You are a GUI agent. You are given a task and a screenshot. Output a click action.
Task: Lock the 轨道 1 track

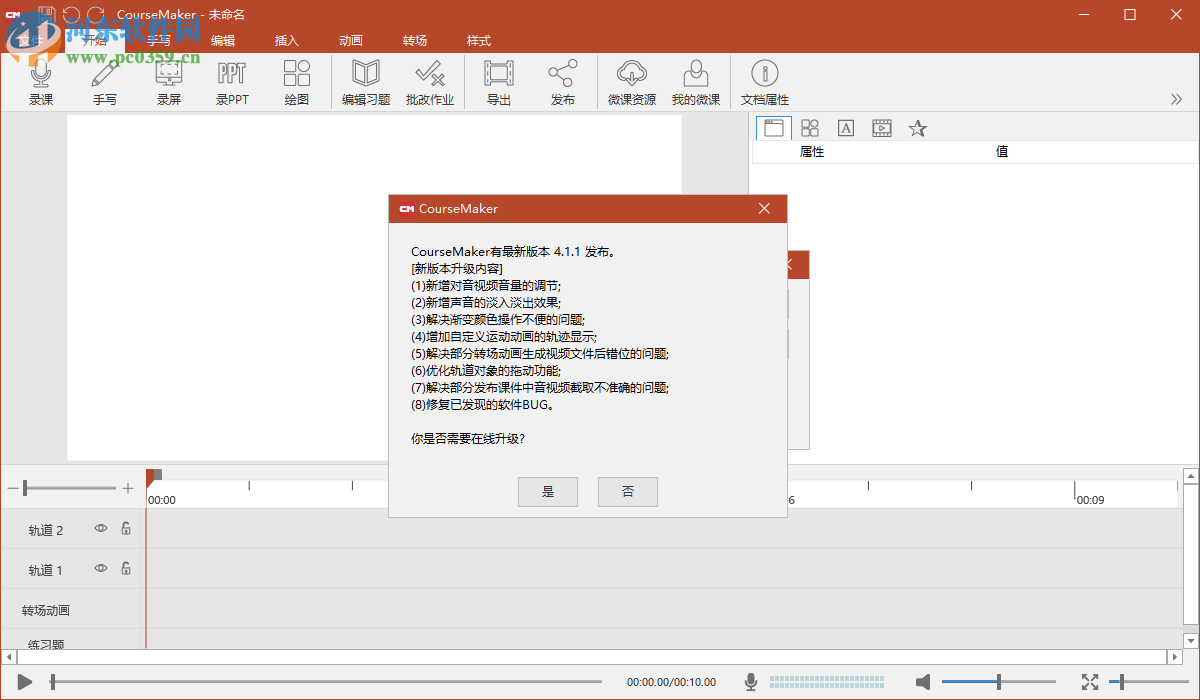126,568
